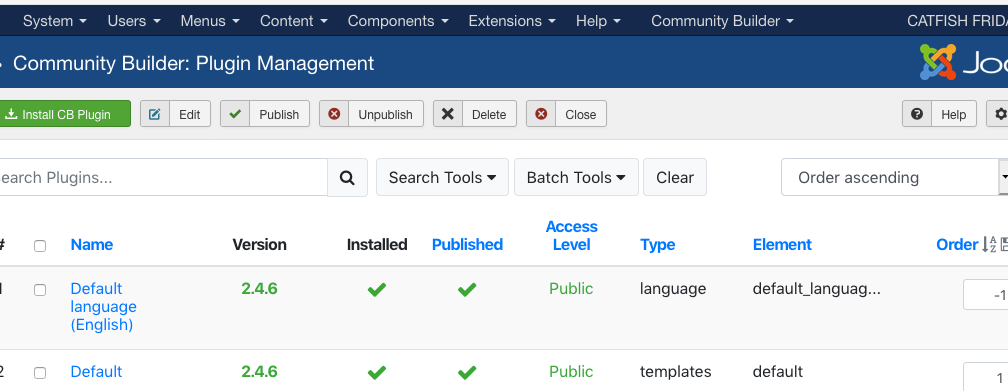This screenshot has height=391, width=1008.
Task: Sort by Name column header
Action: click(x=91, y=244)
